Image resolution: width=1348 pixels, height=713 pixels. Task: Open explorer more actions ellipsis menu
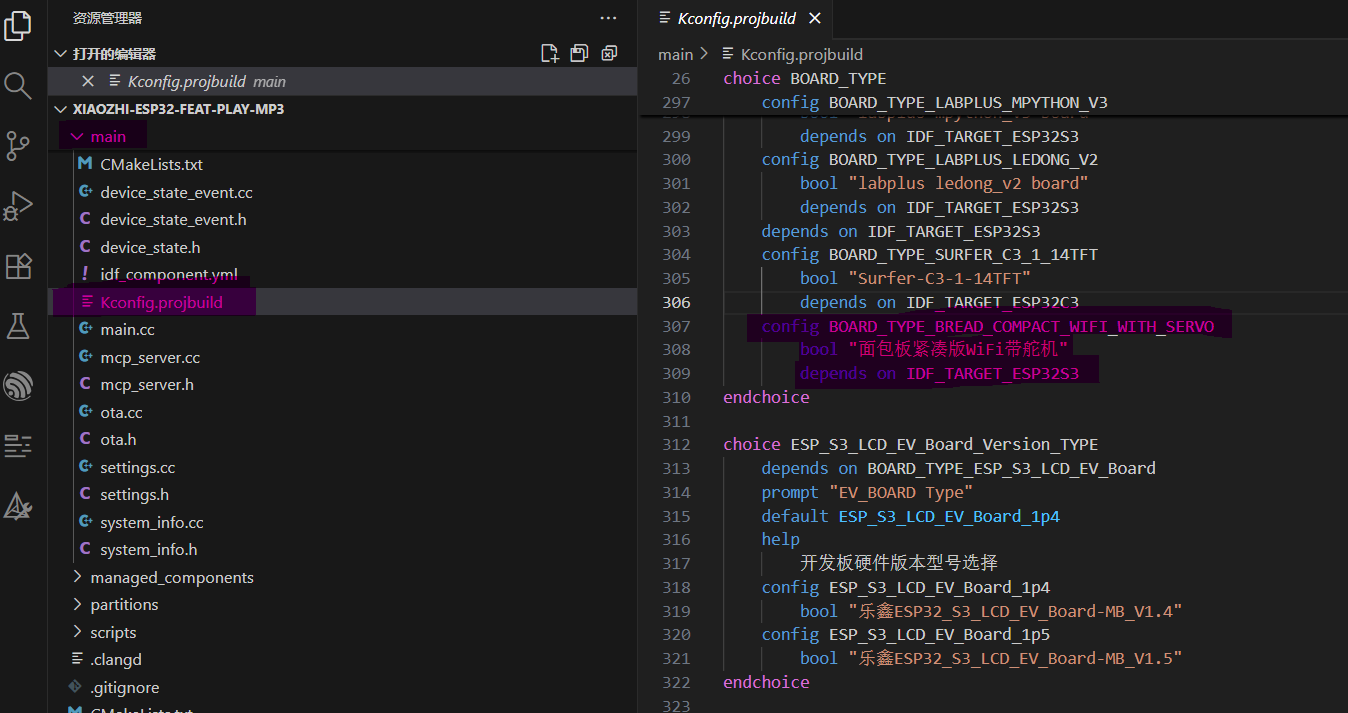click(608, 18)
